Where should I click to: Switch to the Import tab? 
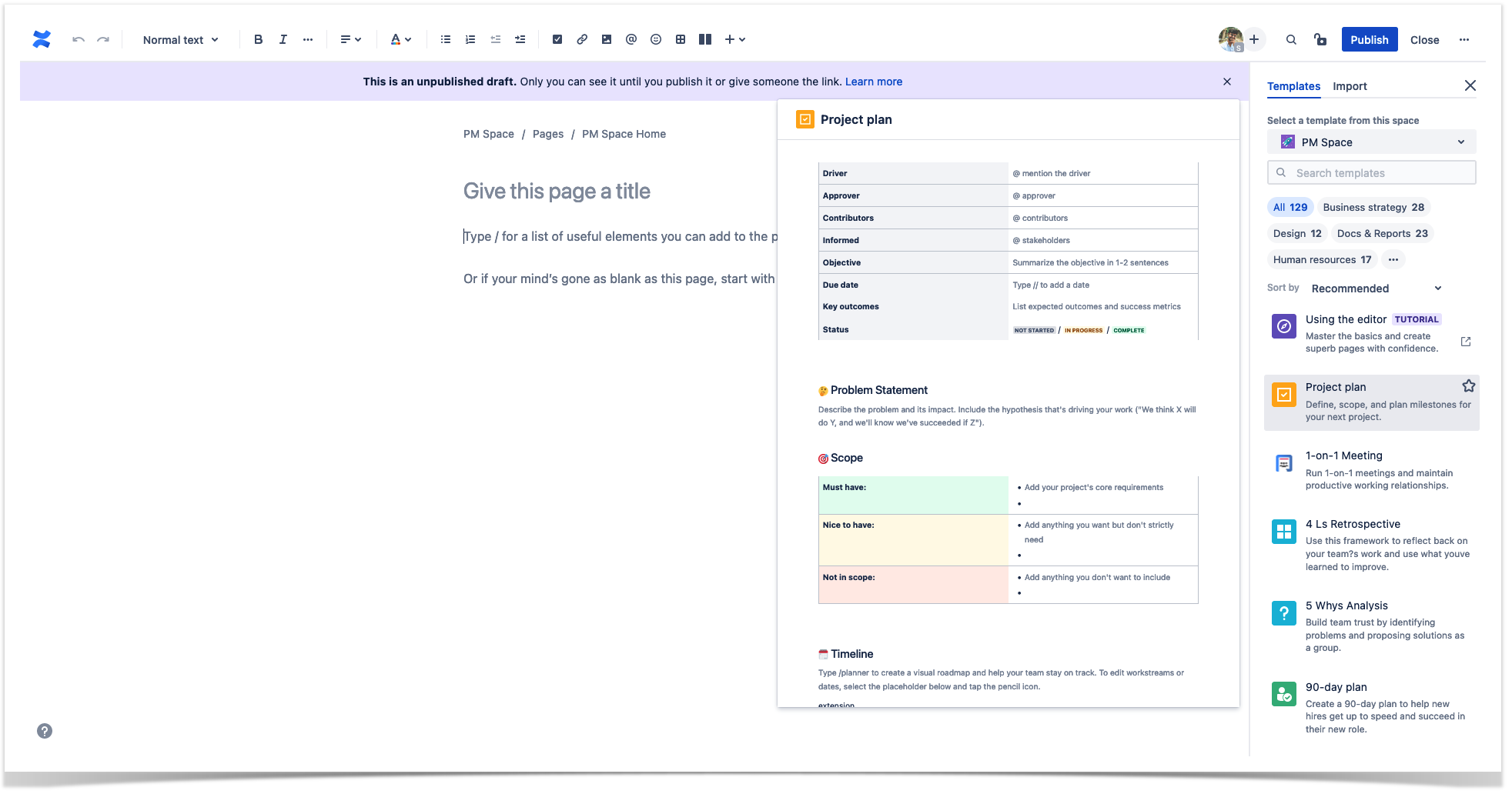1350,86
